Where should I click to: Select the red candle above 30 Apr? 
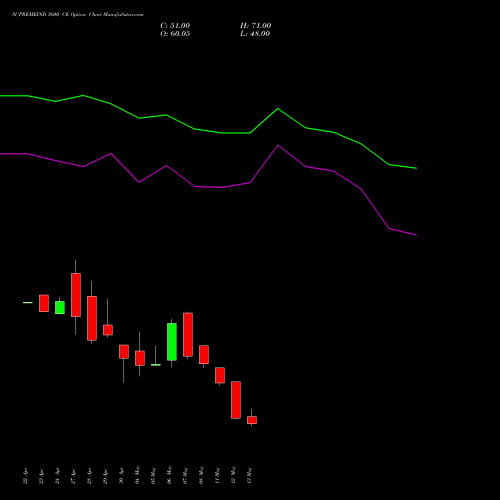[x=124, y=352]
